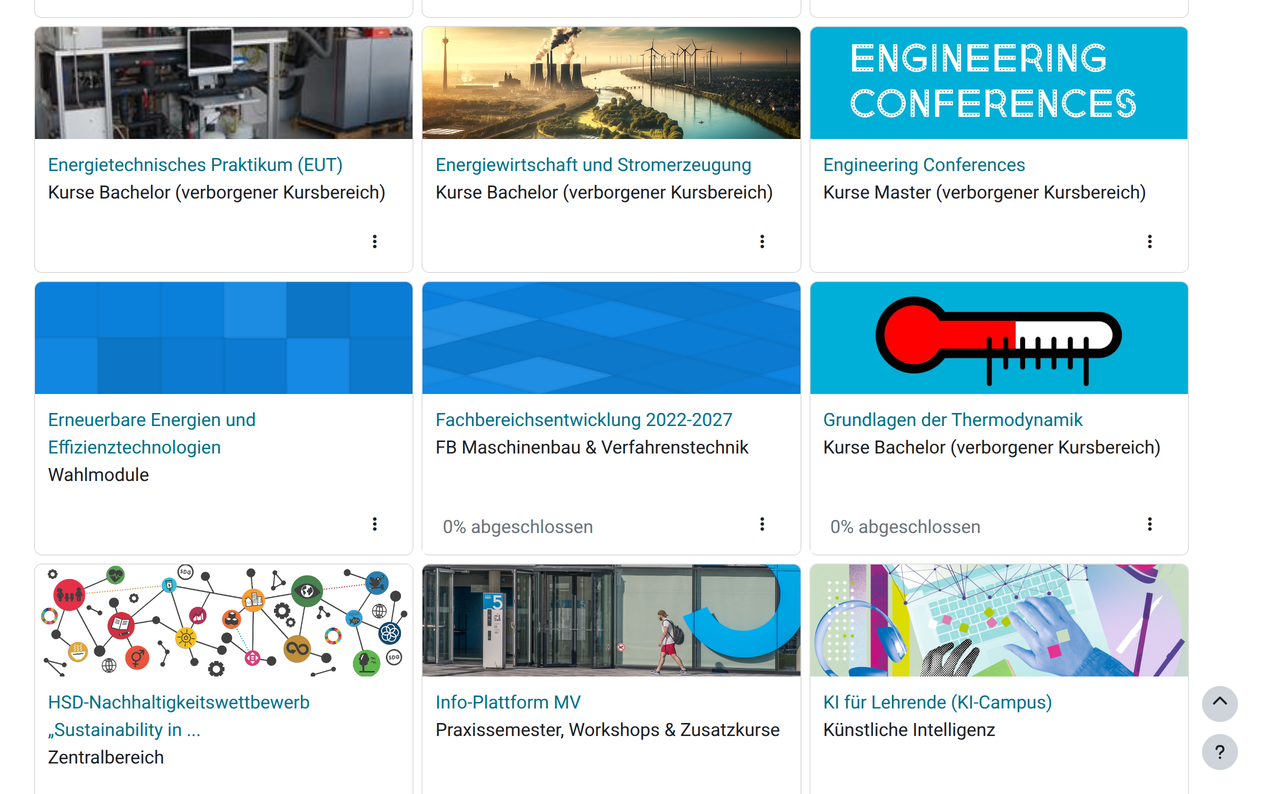Screen dimensions: 1264x794
Task: Open KI für Lehrende (KI-Campus) link
Action: point(937,702)
